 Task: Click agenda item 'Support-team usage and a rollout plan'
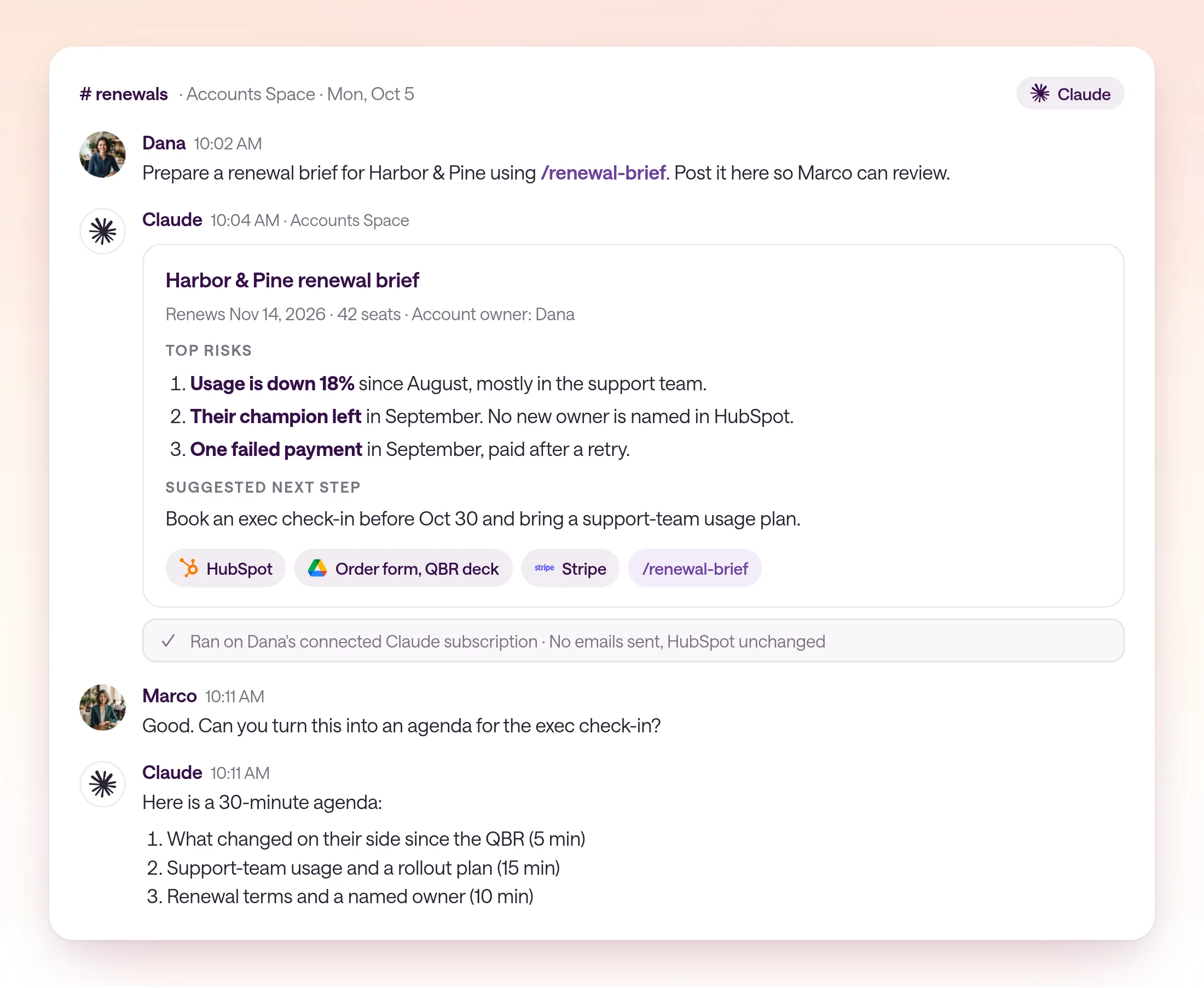(x=354, y=868)
